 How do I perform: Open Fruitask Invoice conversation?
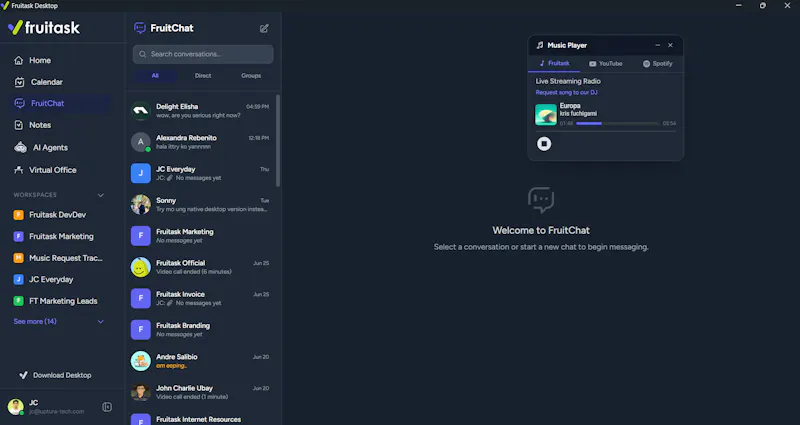pyautogui.click(x=201, y=298)
